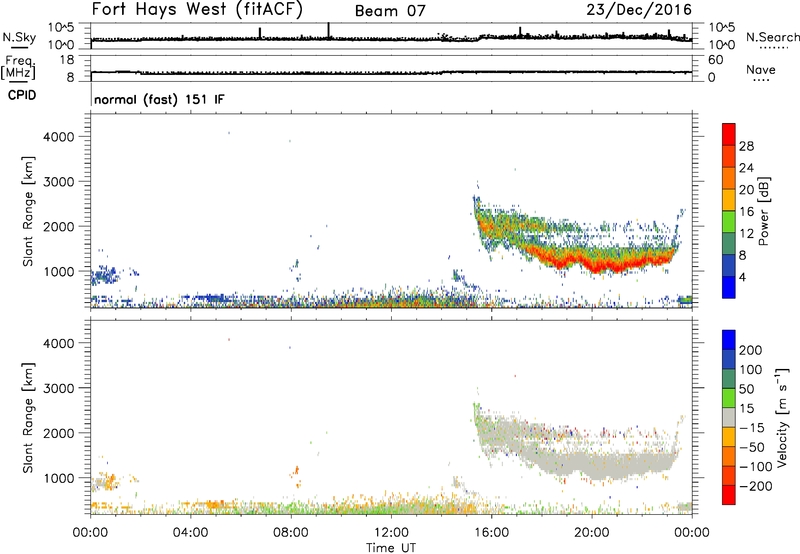Click the '18' frequency axis value

pyautogui.click(x=67, y=60)
